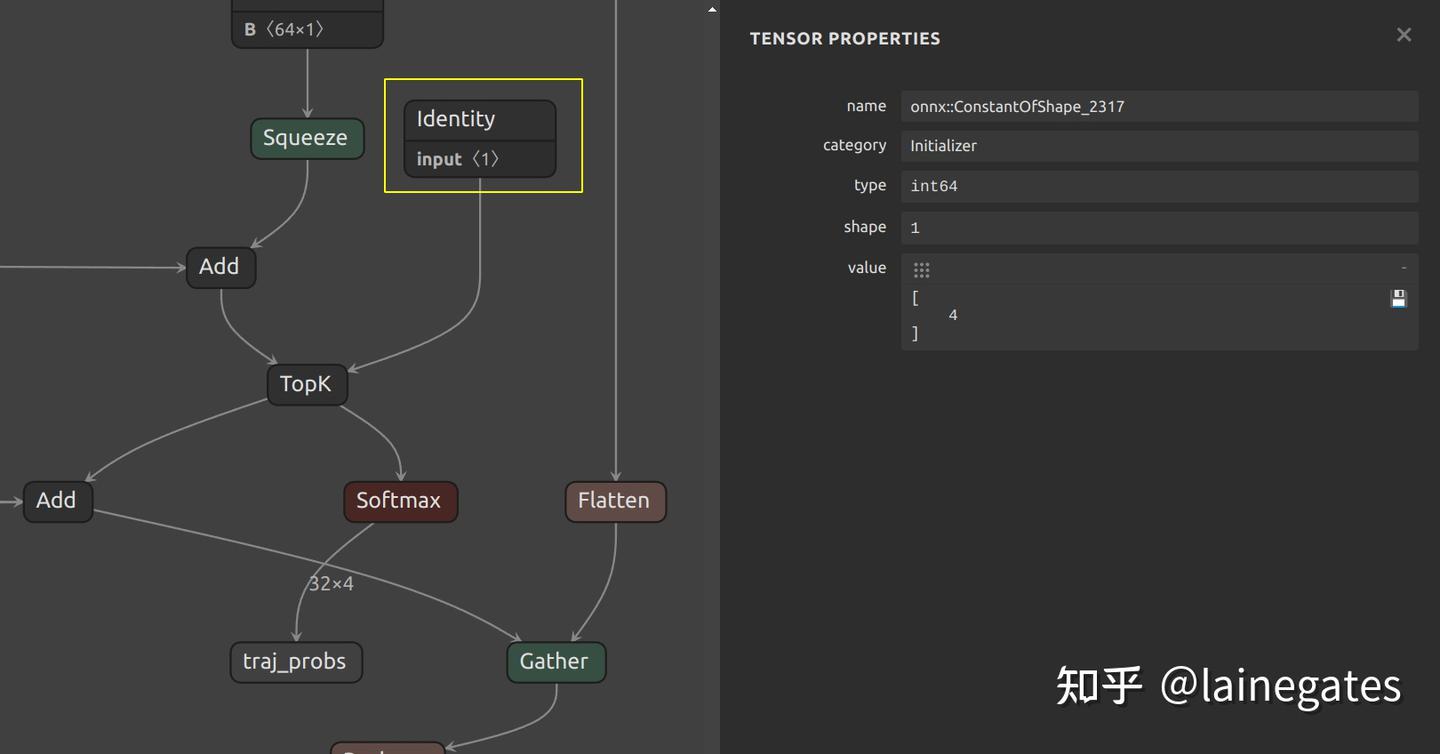The width and height of the screenshot is (1440, 754).
Task: Open the Flatten node
Action: (x=615, y=501)
